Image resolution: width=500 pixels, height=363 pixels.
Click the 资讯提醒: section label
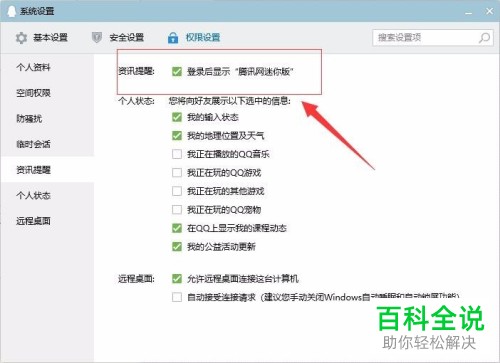pyautogui.click(x=136, y=71)
